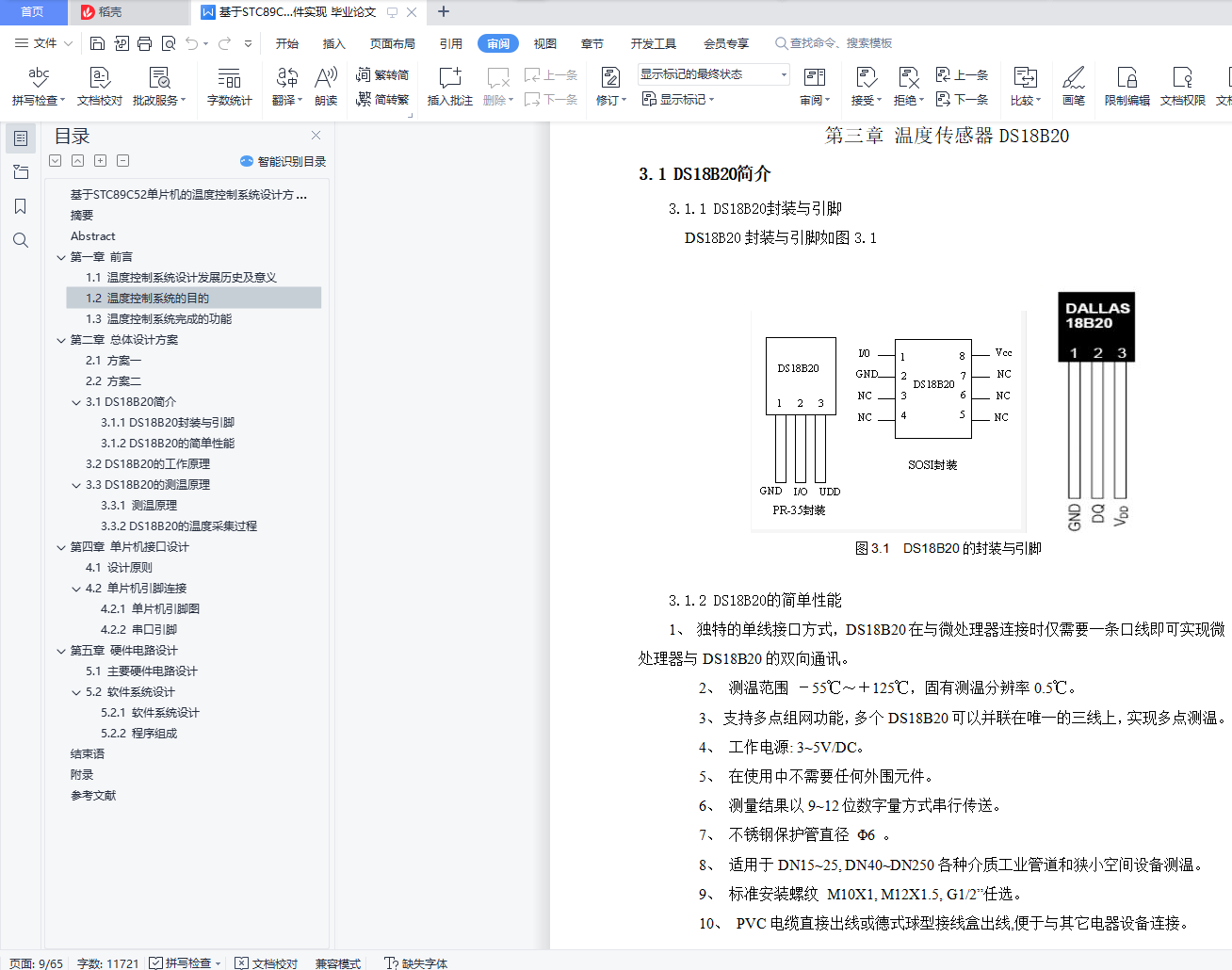
Task: Collapse the 第一章 前言 tree node
Action: (x=61, y=257)
